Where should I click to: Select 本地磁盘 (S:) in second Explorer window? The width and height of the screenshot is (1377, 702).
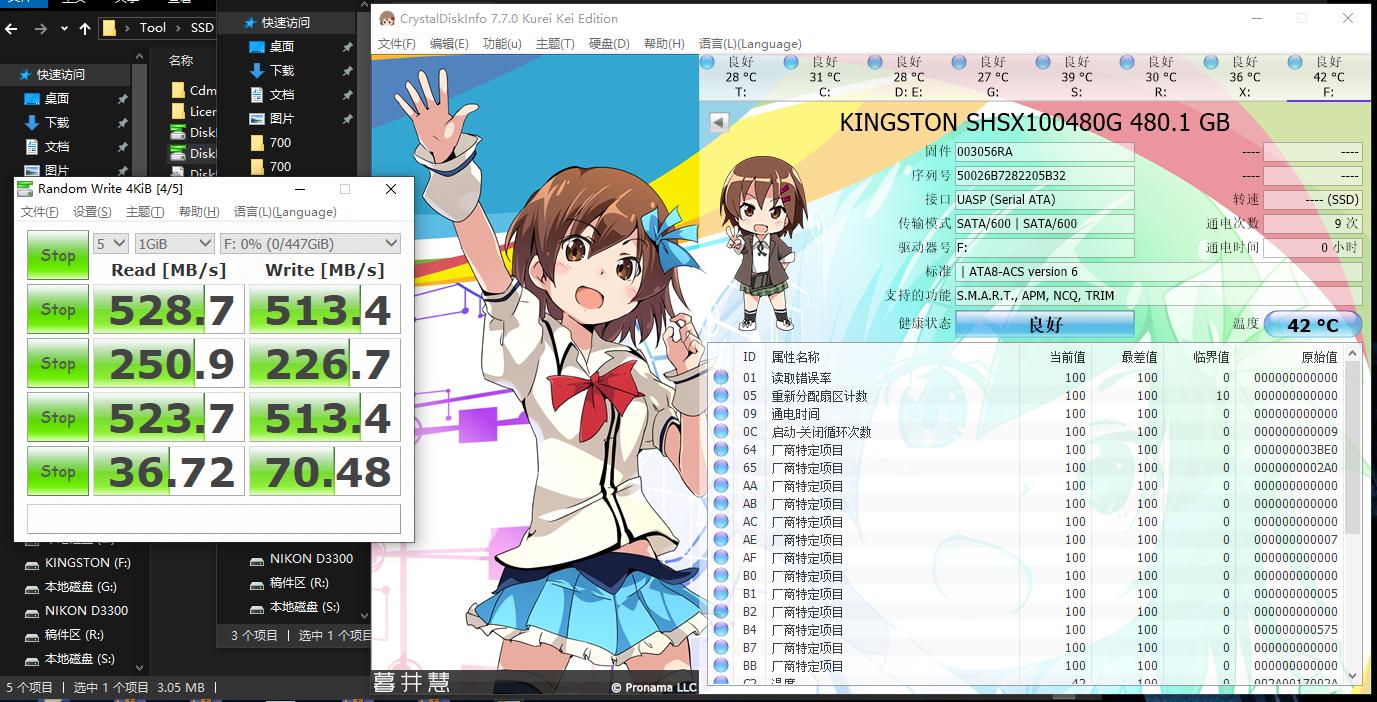305,607
